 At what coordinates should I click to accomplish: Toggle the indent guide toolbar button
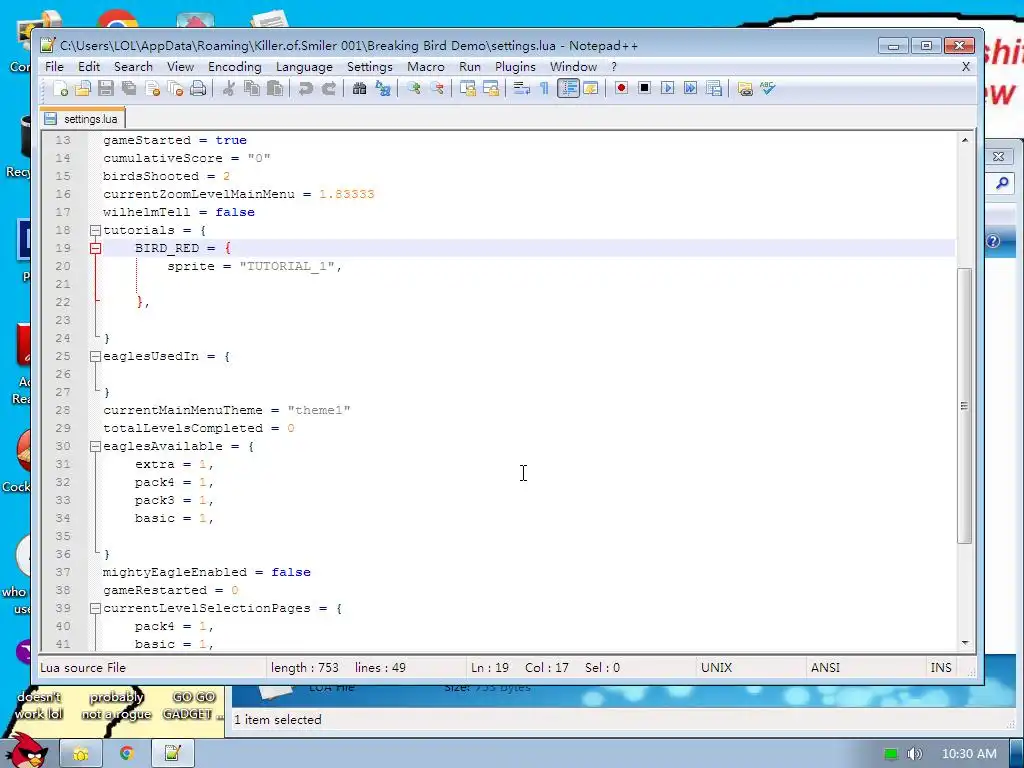[x=568, y=88]
